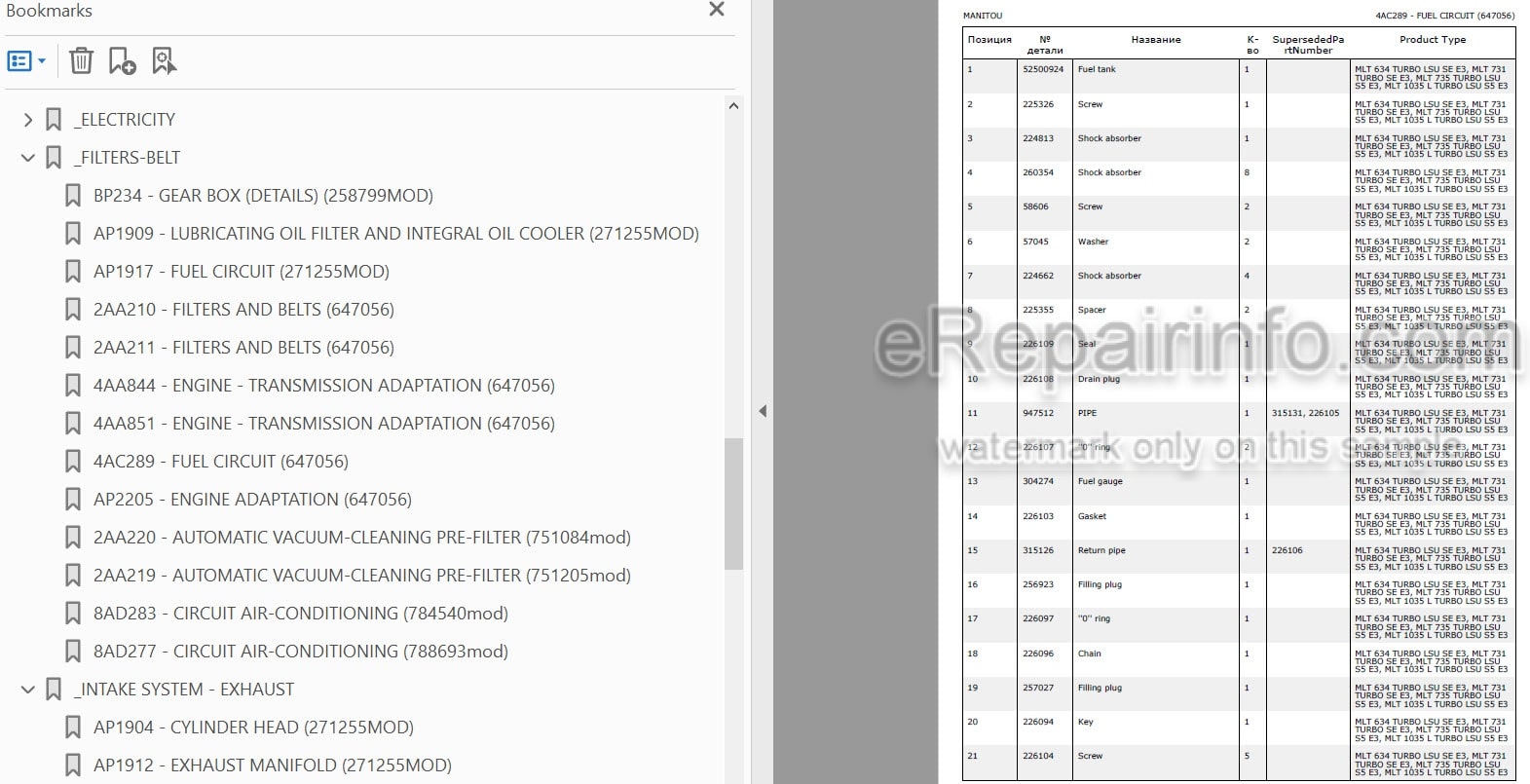Click bookmark icon beside AP1909 entry

(73, 234)
